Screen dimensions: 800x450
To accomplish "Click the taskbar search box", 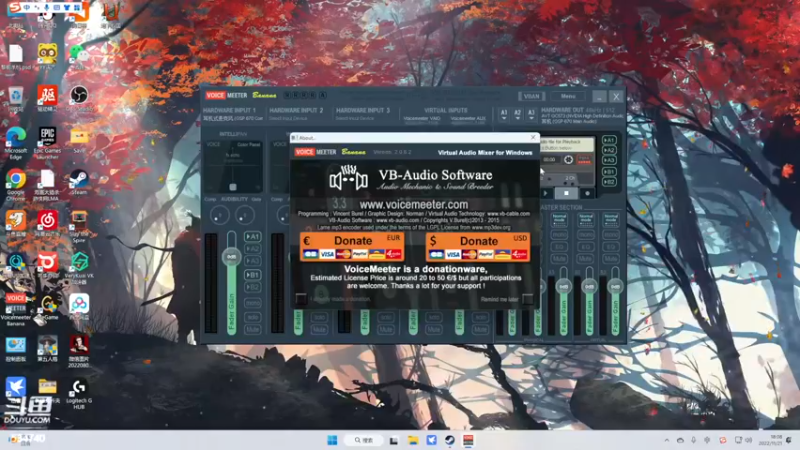I will (x=364, y=440).
